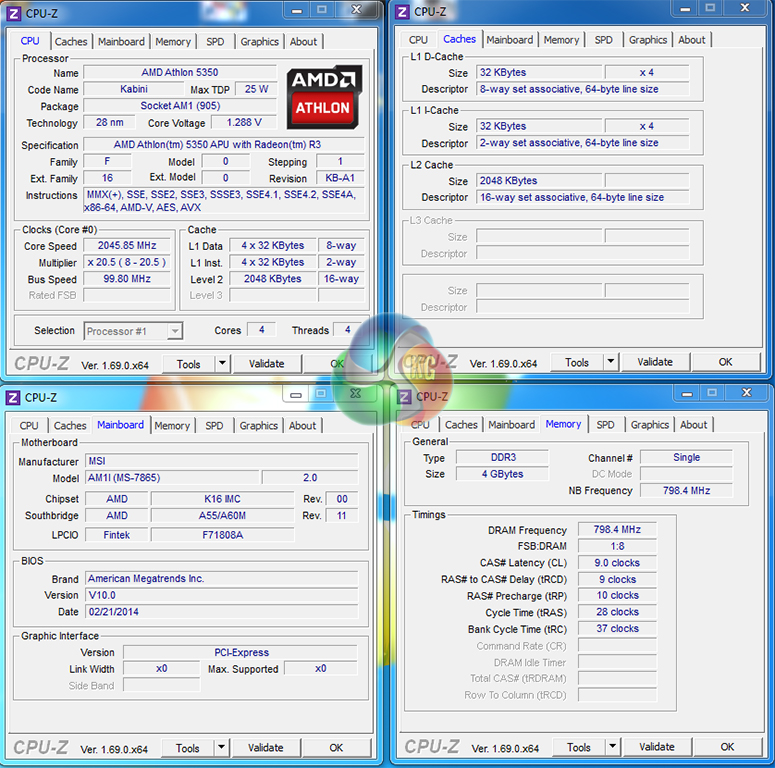Expand the Tools dropdown arrow in the CPU window
Viewport: 775px width, 768px height.
222,364
